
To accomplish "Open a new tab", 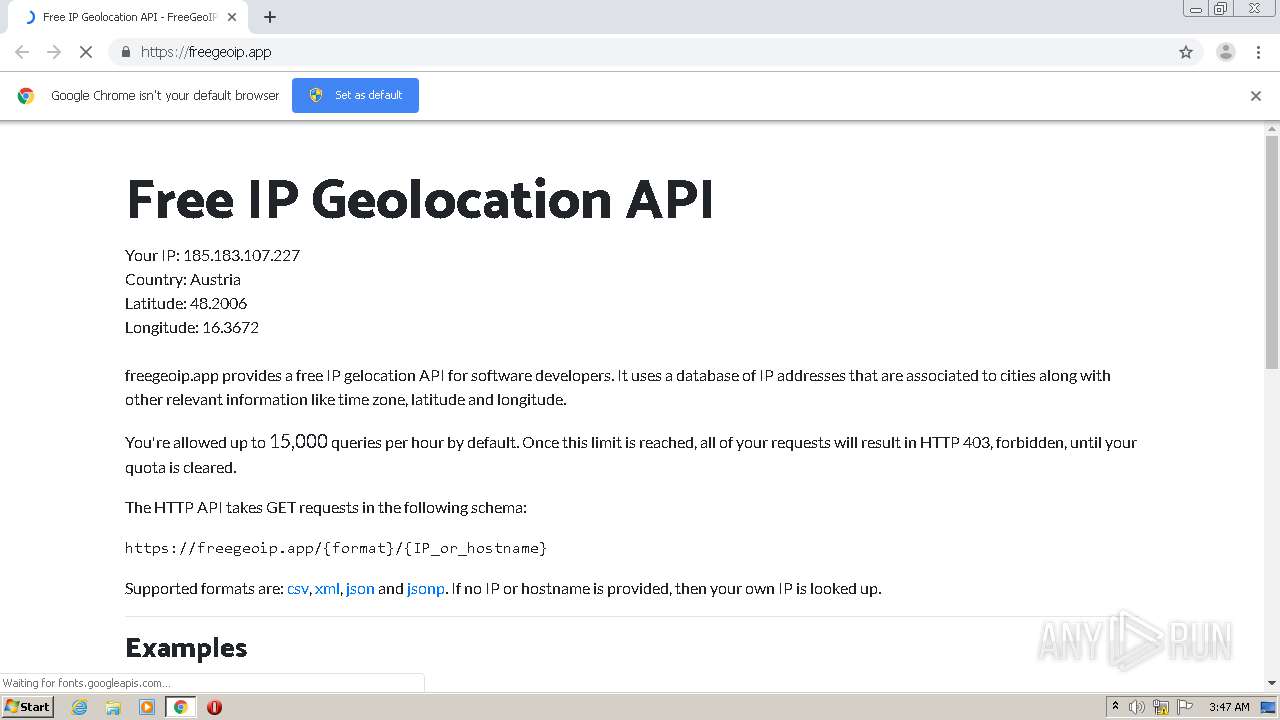I will pyautogui.click(x=270, y=17).
